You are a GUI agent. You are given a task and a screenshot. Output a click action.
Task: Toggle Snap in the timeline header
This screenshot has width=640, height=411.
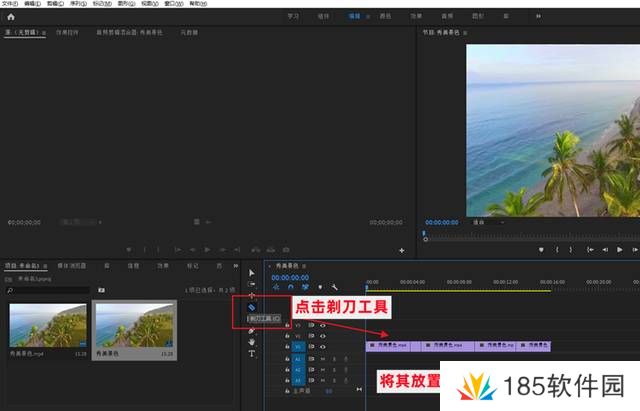click(x=290, y=287)
